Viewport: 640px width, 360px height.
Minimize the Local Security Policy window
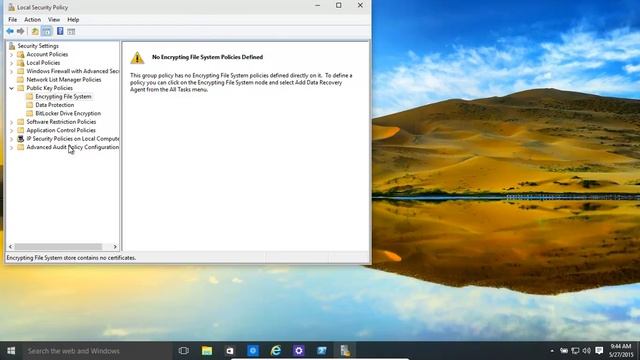point(318,5)
